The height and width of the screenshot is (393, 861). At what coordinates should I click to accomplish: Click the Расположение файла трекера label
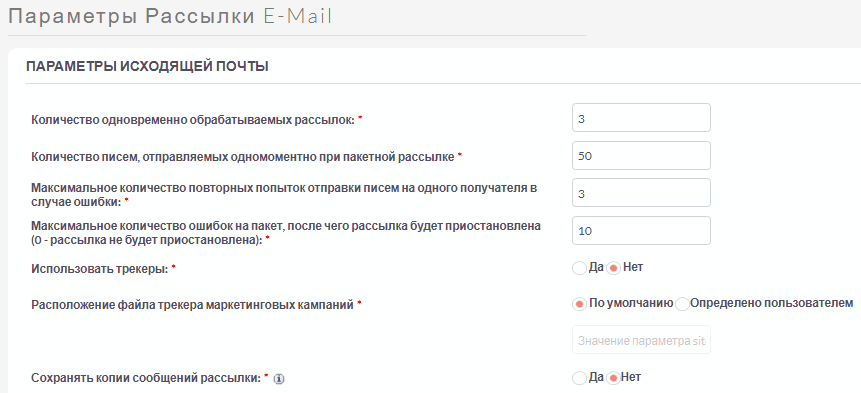(192, 305)
